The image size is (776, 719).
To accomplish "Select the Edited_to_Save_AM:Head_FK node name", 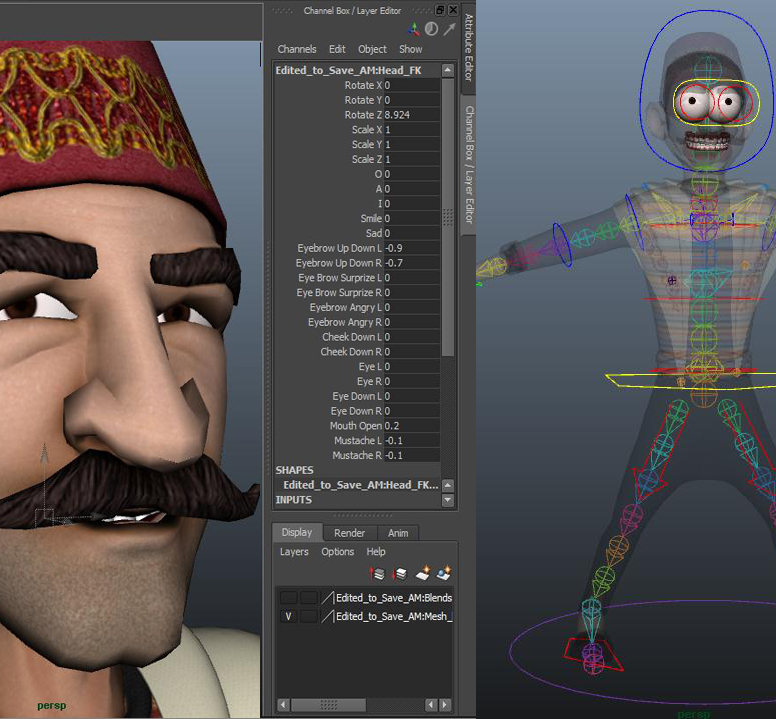I will coord(348,70).
